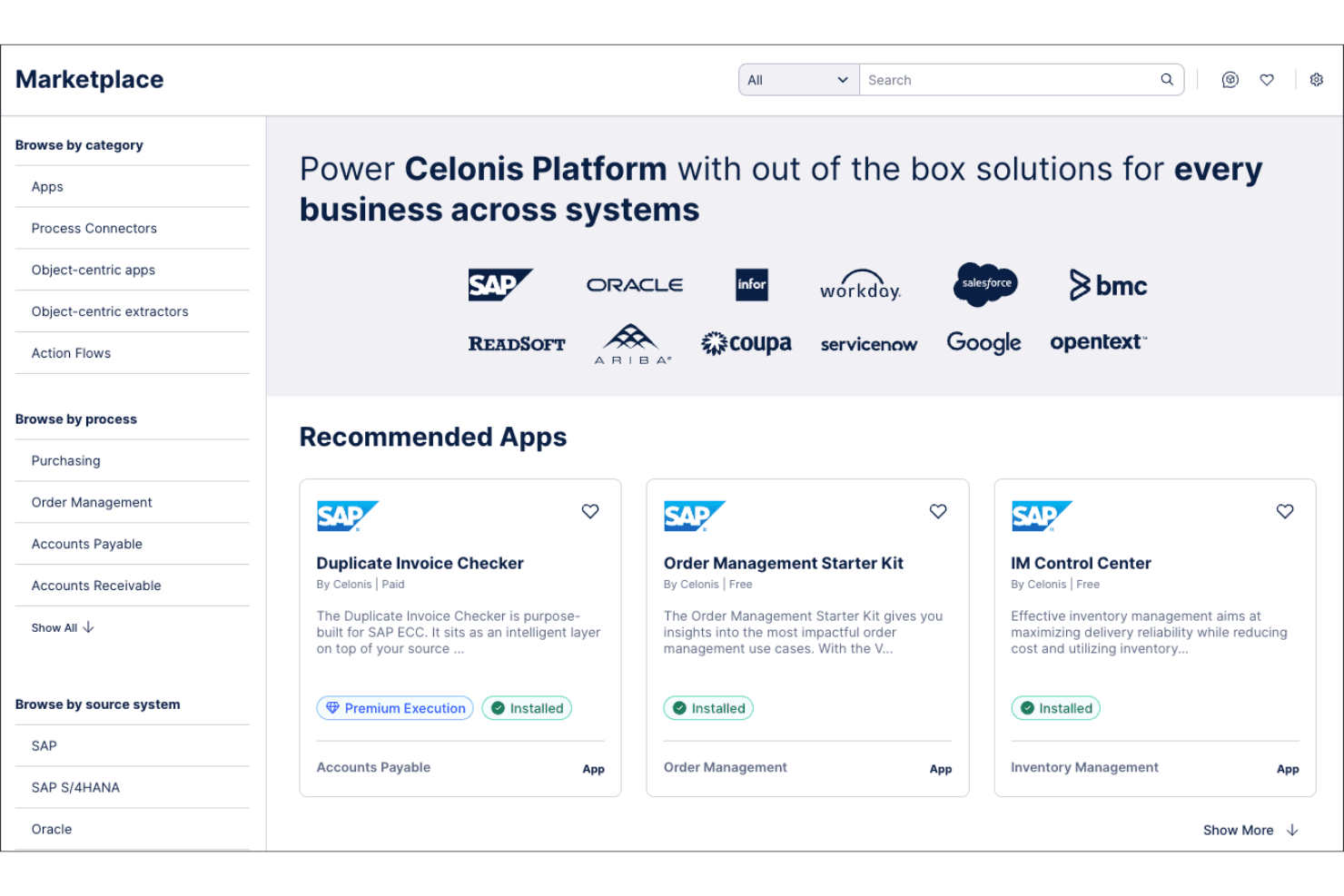Favorite the Order Management Starter Kit
The image size is (1344, 896).
(938, 511)
